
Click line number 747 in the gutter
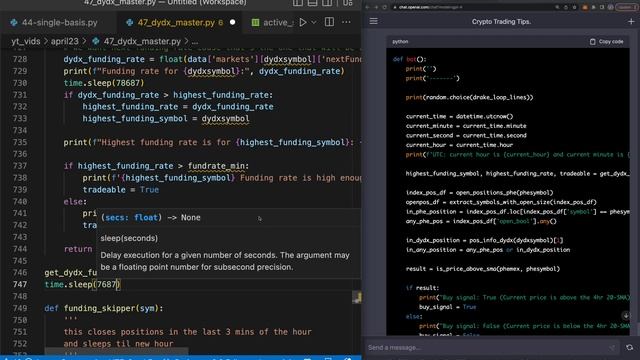[20, 284]
